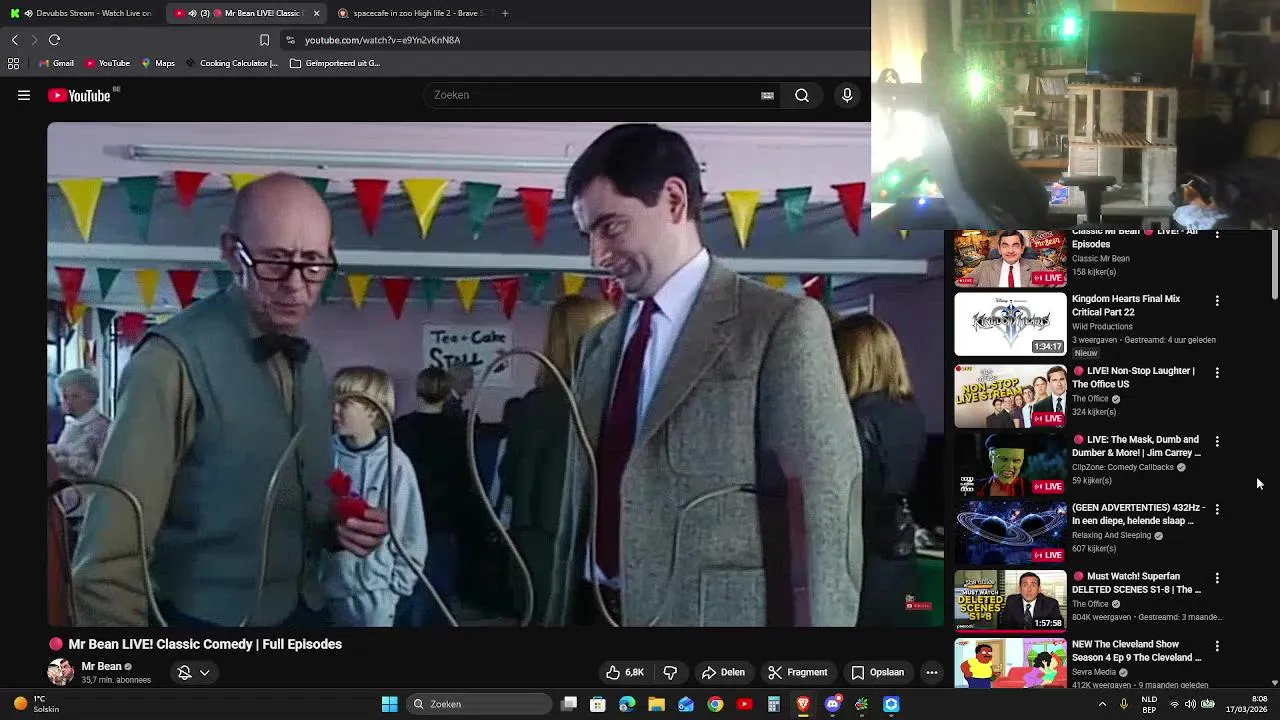Open options for 432Hz live stream
This screenshot has width=1280, height=720.
(1217, 509)
